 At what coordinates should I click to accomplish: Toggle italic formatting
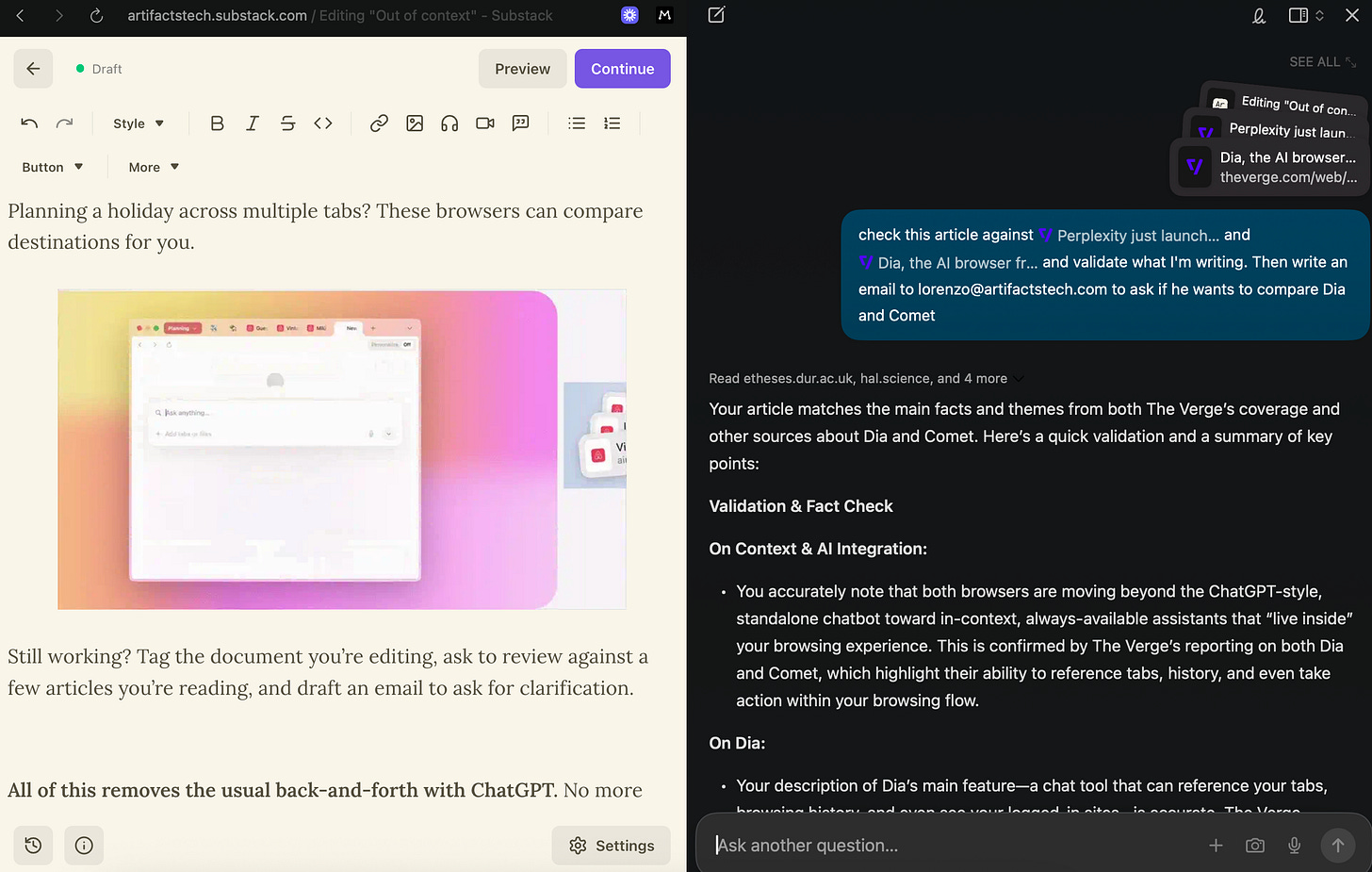[253, 123]
